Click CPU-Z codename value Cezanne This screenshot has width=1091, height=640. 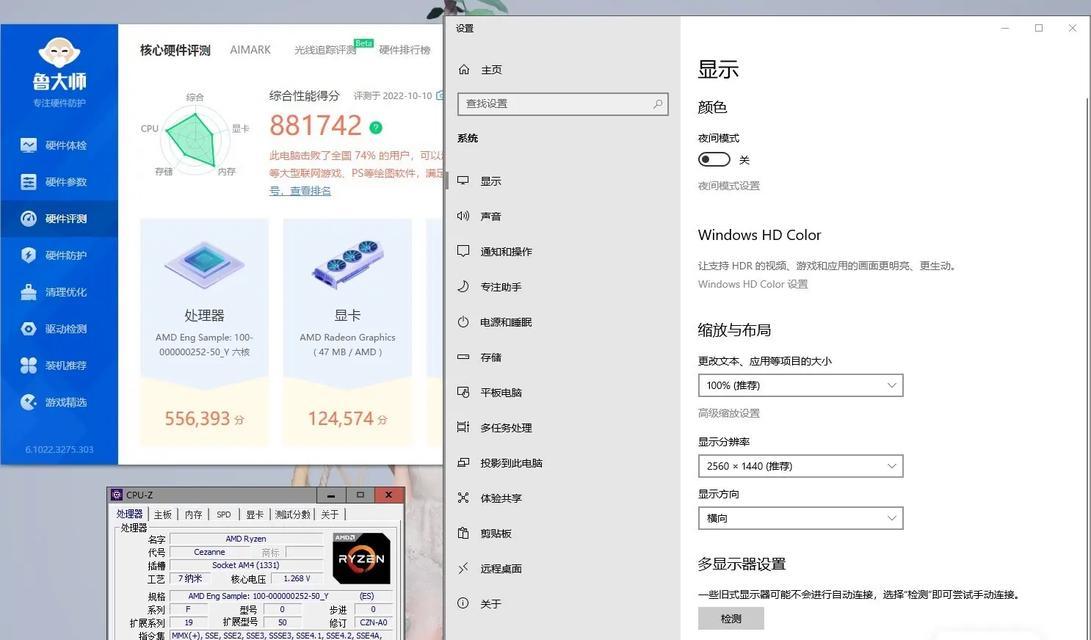click(209, 552)
